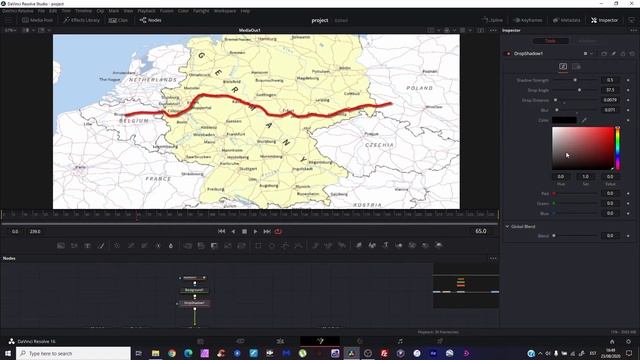Screen dimensions: 640x360
Task: Click the DropShadow1 reset icon
Action: click(632, 53)
